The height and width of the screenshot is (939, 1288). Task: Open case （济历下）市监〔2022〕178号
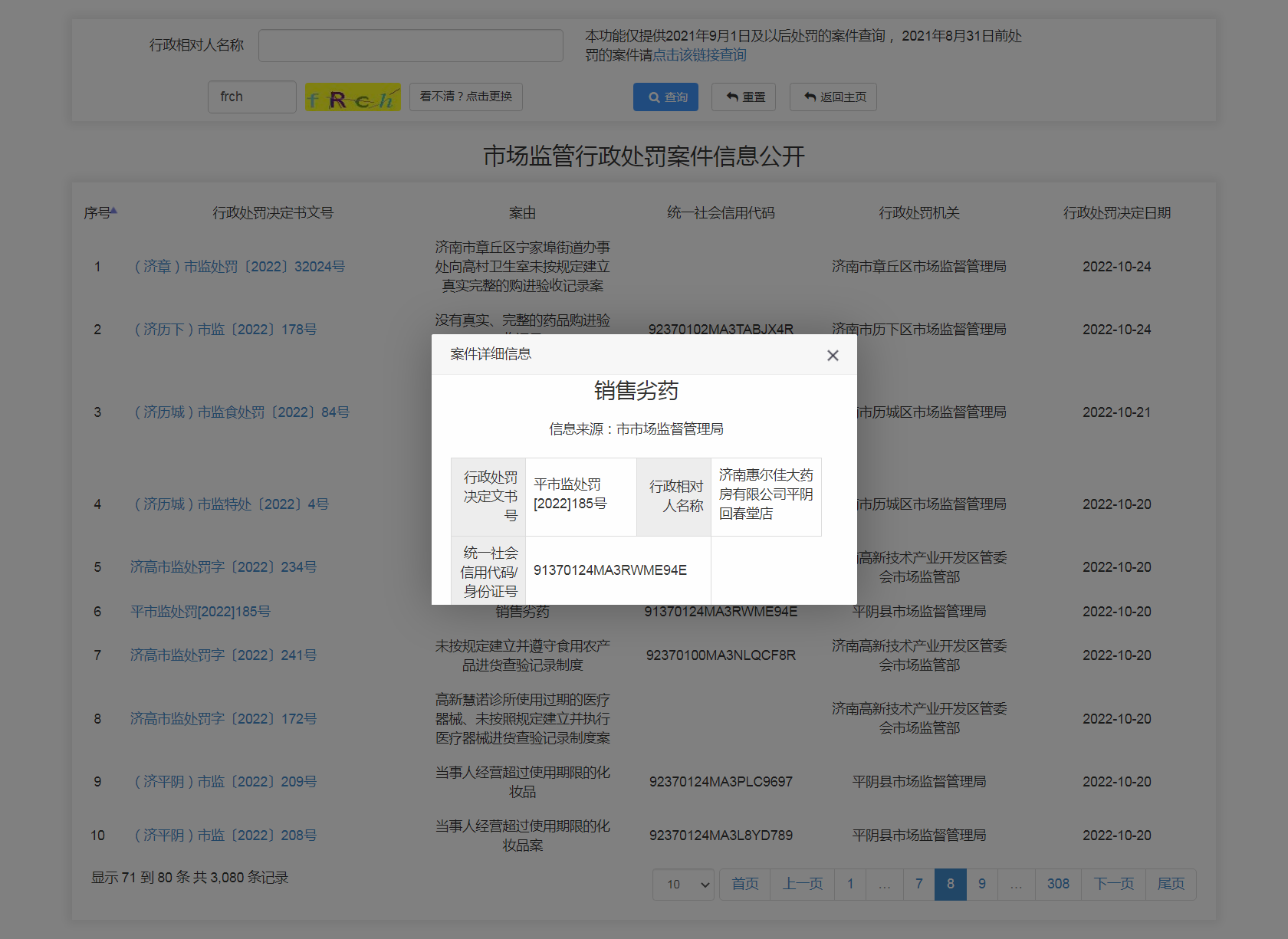(223, 330)
